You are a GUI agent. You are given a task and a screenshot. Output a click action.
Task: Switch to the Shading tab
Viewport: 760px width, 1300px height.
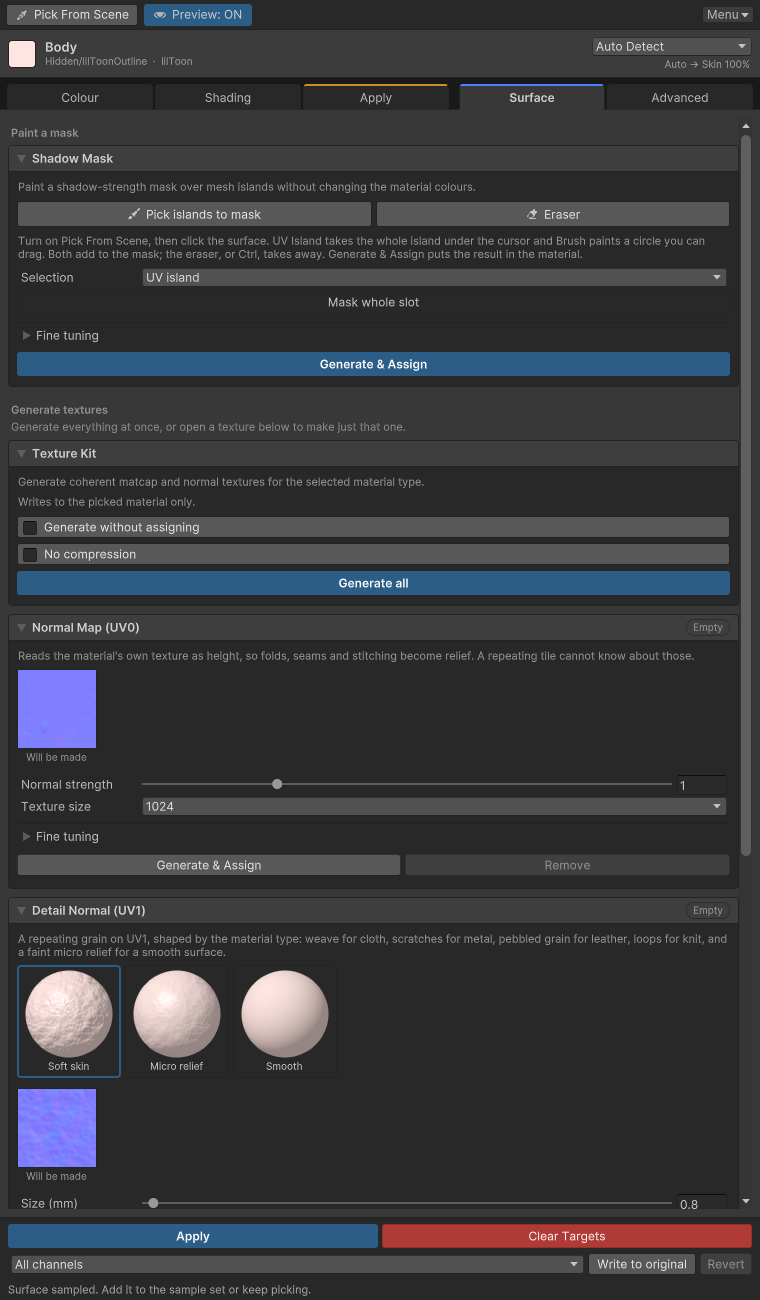pos(228,97)
